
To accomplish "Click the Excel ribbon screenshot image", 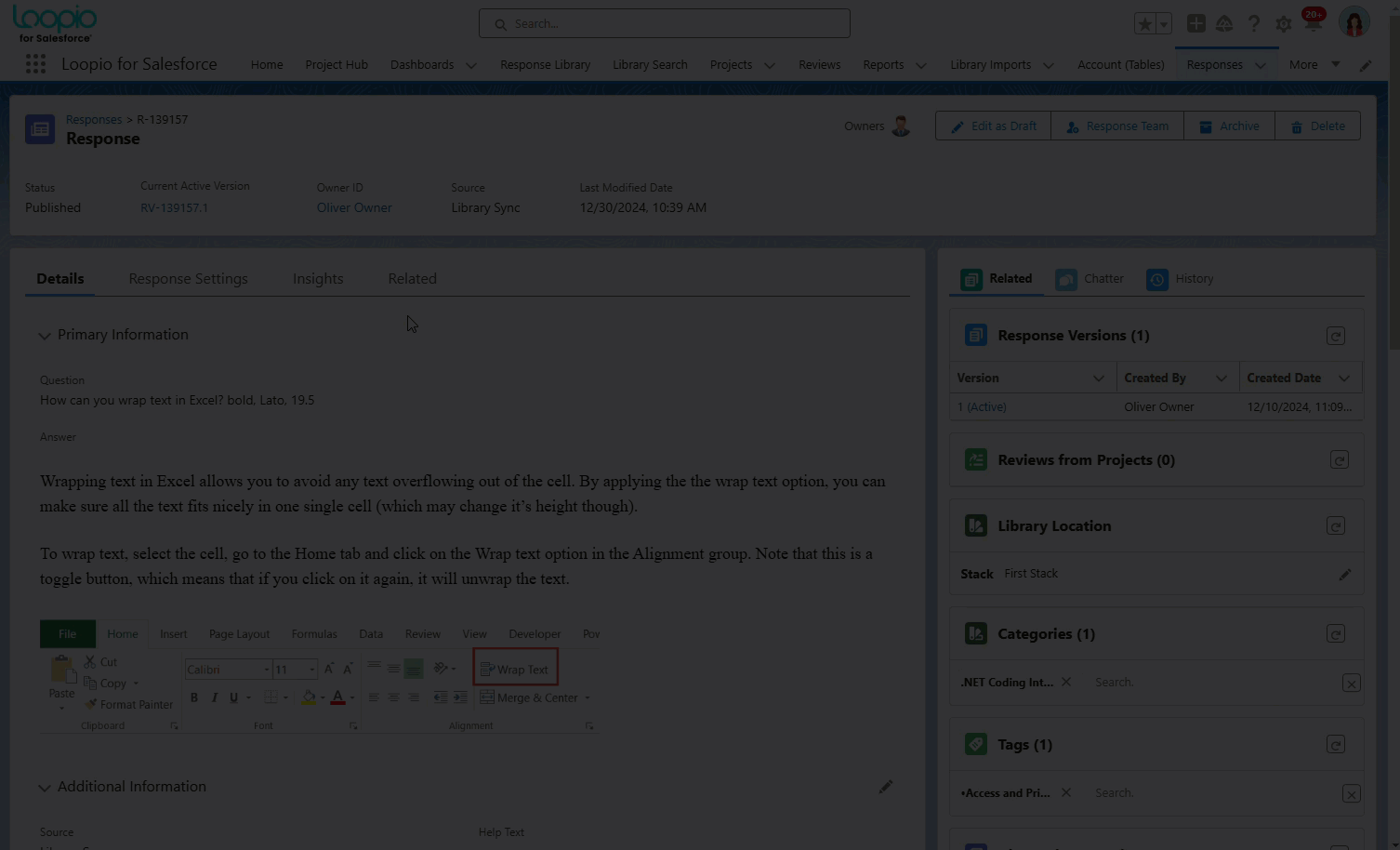I will point(319,677).
